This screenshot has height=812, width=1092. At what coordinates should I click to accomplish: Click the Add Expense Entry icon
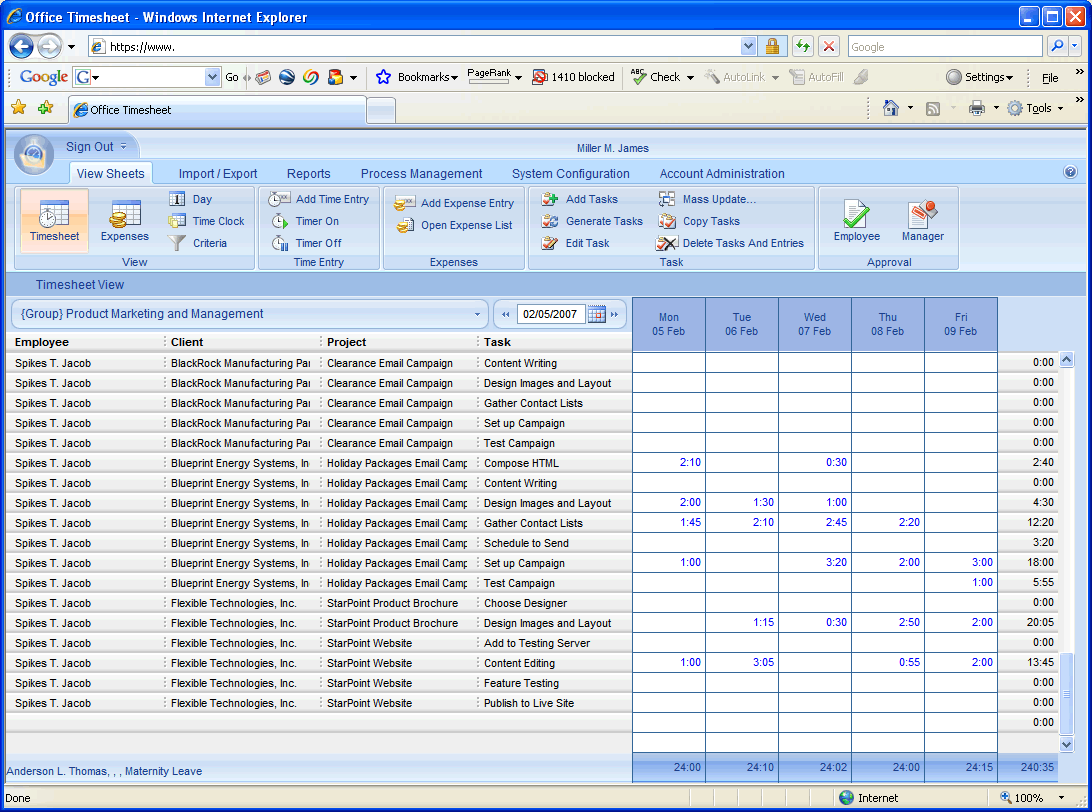(405, 203)
